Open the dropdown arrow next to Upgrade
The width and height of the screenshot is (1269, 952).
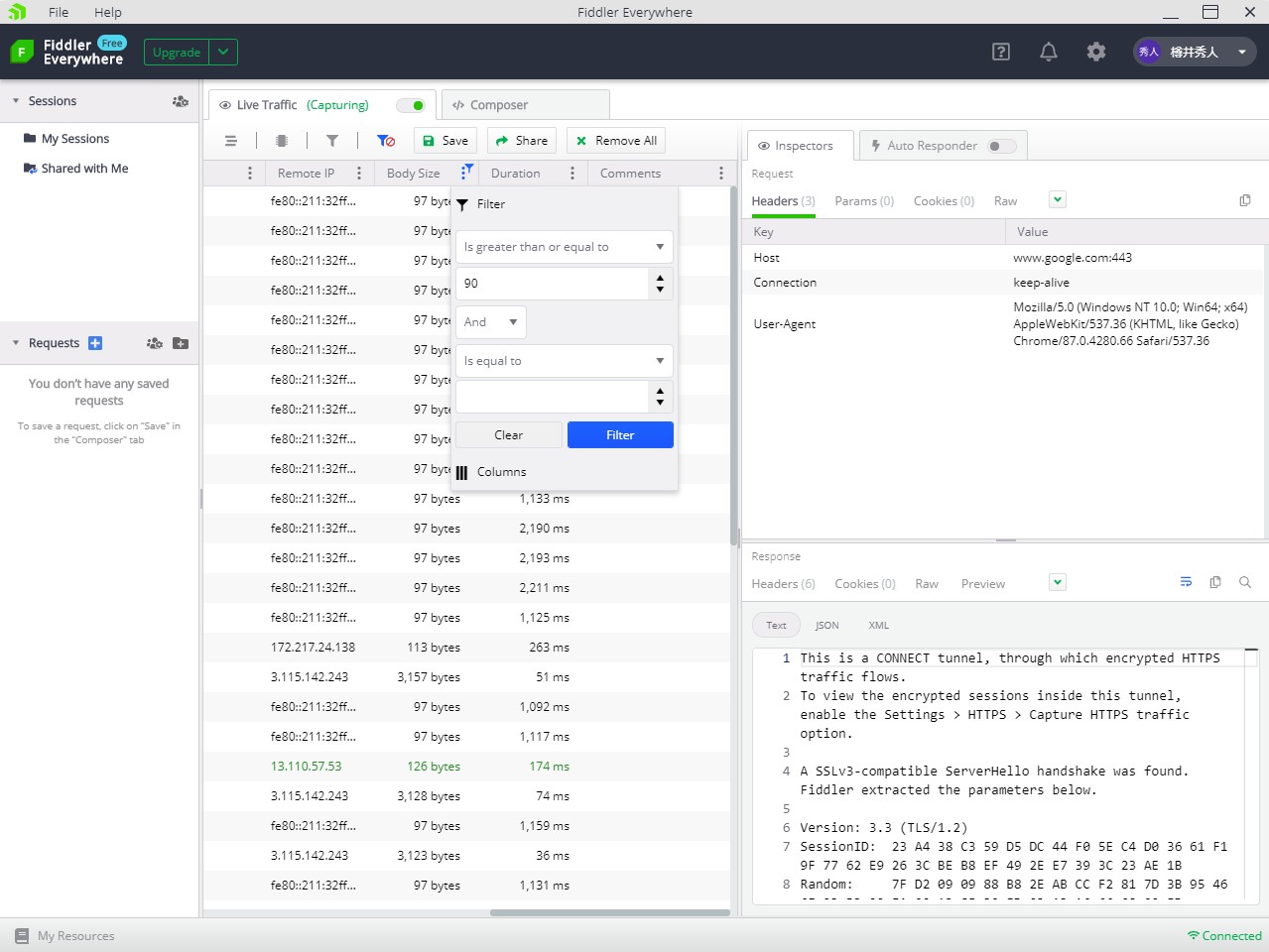tap(224, 52)
